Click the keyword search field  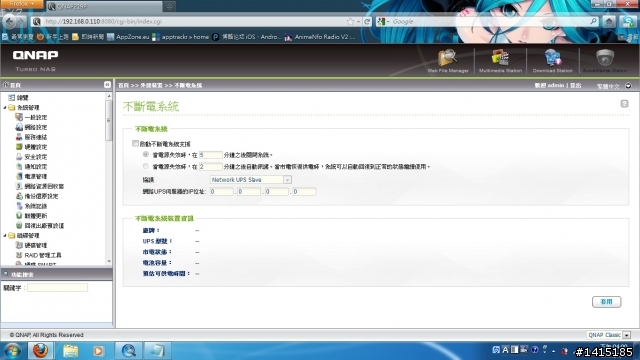[57, 288]
